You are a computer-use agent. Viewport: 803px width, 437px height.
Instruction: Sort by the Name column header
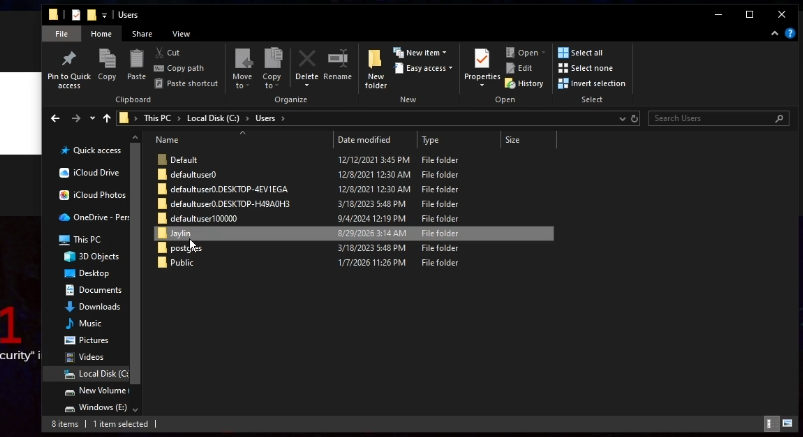pos(167,140)
